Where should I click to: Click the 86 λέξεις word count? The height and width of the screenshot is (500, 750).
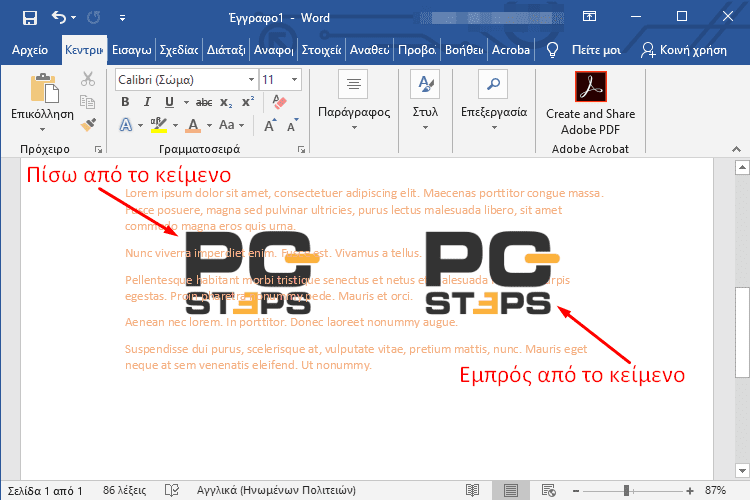[x=124, y=490]
